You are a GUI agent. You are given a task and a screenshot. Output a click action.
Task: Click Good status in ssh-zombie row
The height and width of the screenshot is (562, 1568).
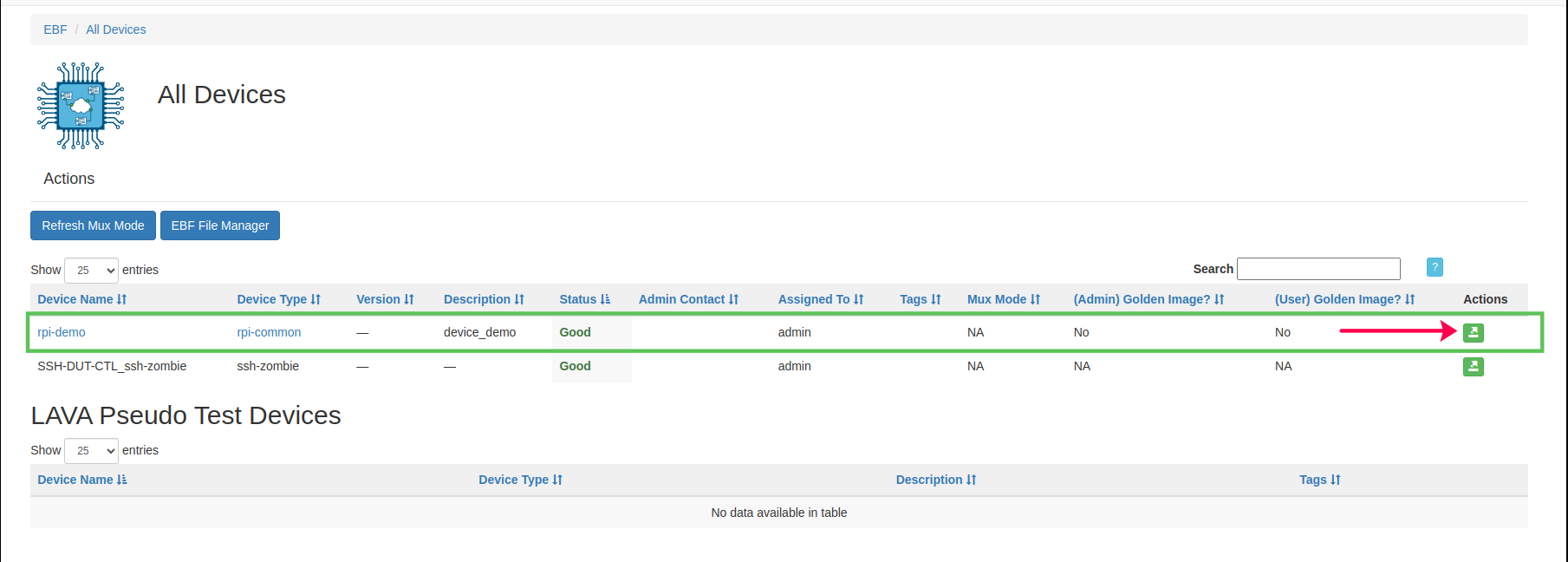[x=575, y=366]
